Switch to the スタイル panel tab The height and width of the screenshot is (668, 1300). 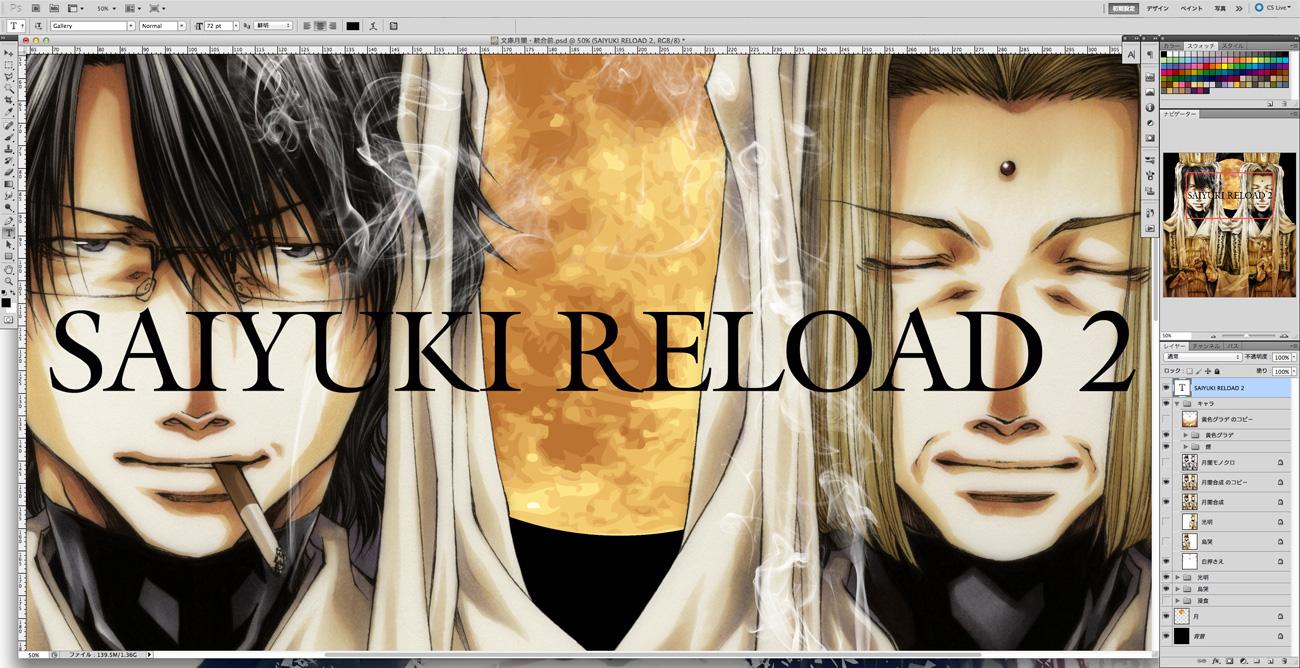coord(1232,46)
